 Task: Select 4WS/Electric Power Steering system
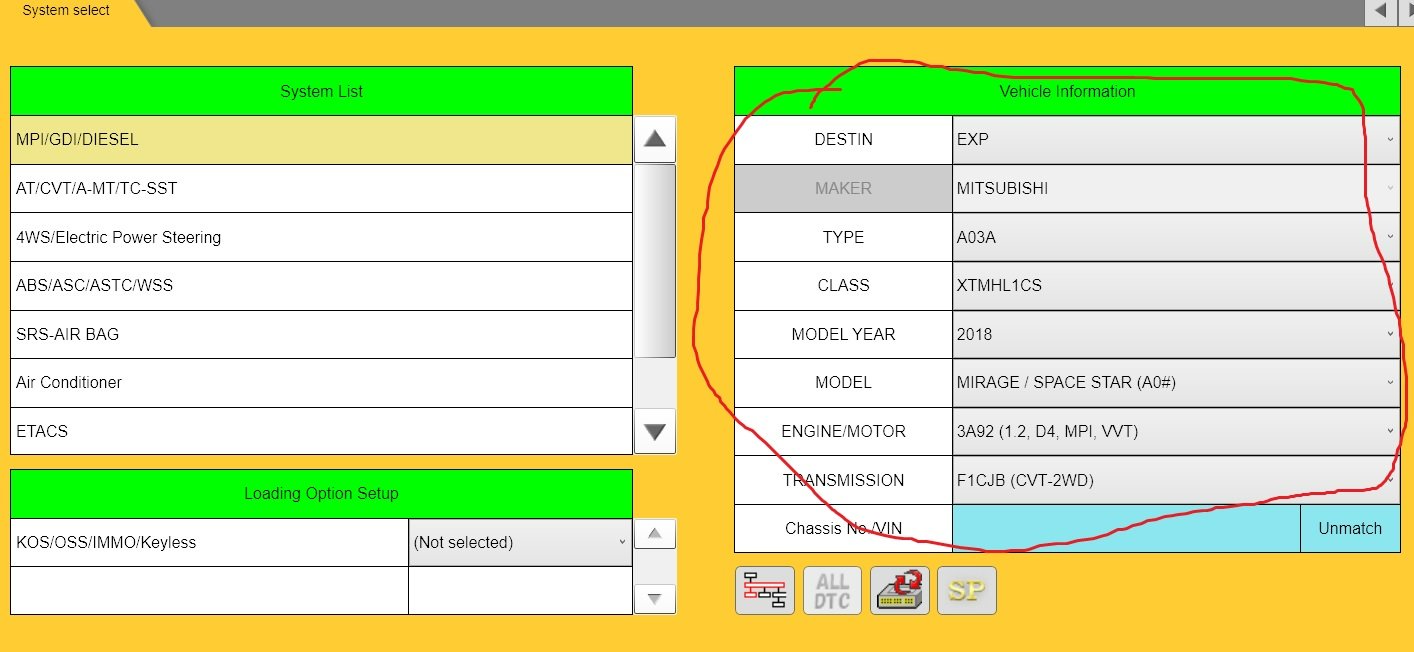[321, 237]
